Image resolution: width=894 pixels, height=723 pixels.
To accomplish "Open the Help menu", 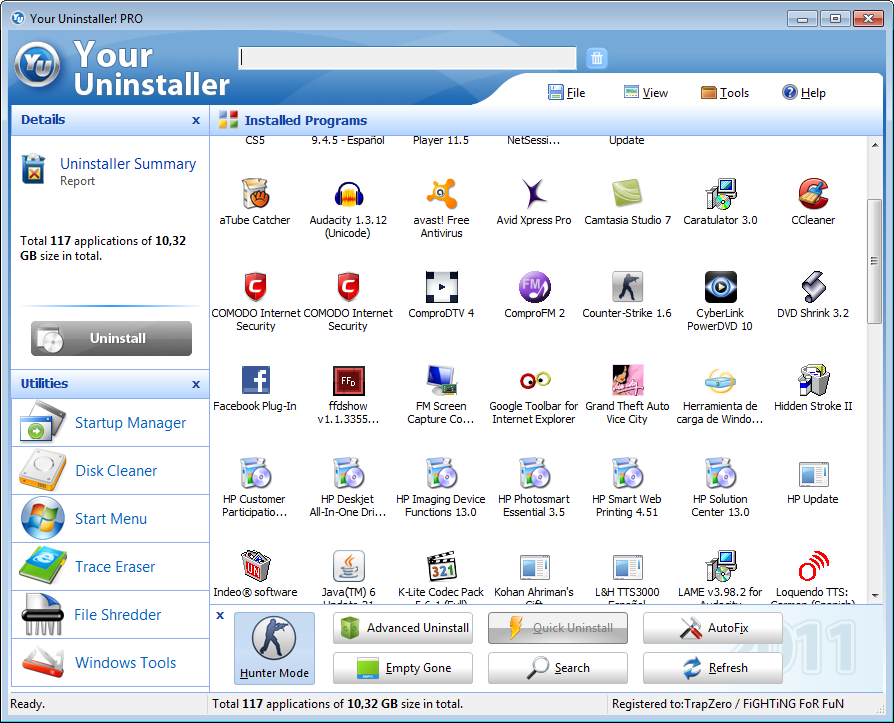I will (804, 92).
